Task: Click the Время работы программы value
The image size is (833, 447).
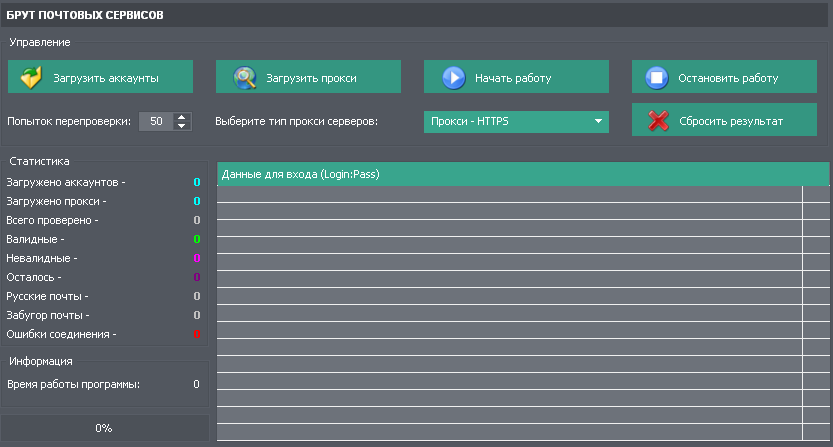Action: (x=196, y=384)
